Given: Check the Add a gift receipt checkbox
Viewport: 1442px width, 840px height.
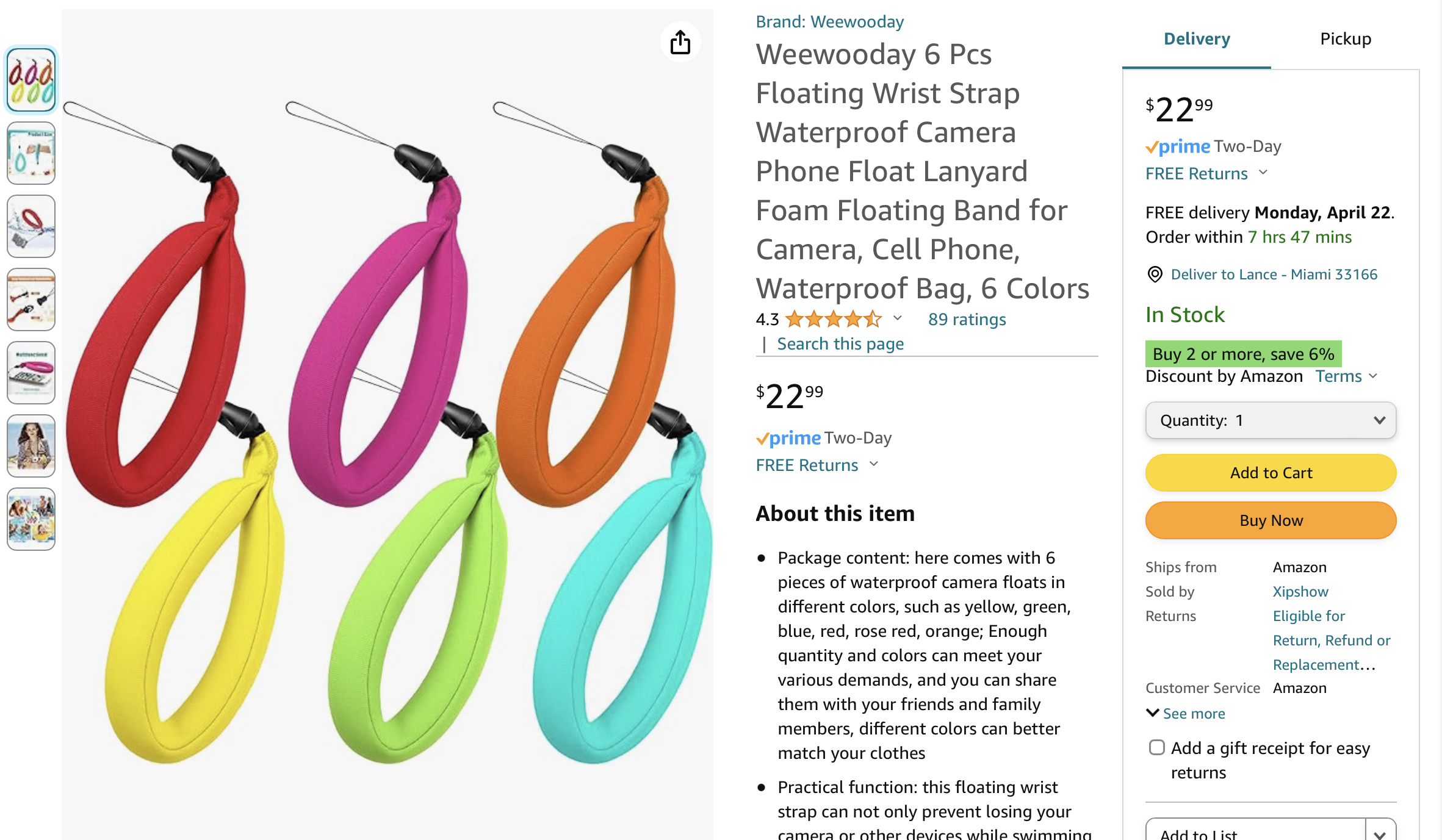Looking at the screenshot, I should coord(1156,747).
